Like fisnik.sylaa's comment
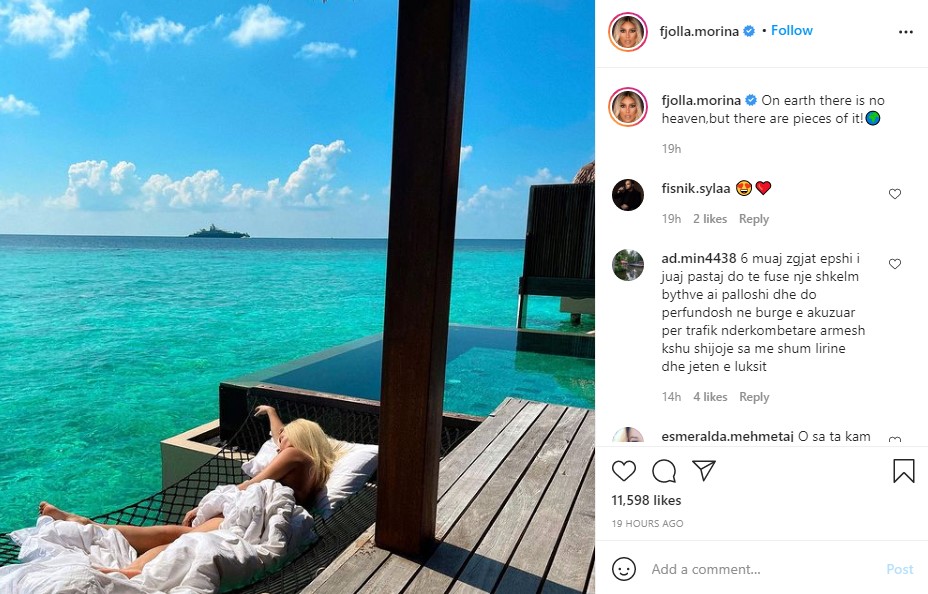This screenshot has width=928, height=594. [895, 194]
